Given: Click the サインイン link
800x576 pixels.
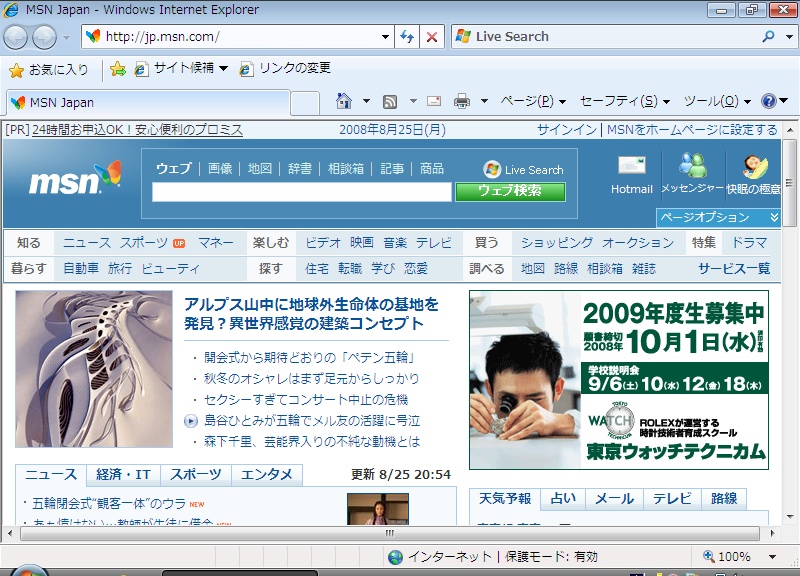Looking at the screenshot, I should point(567,130).
